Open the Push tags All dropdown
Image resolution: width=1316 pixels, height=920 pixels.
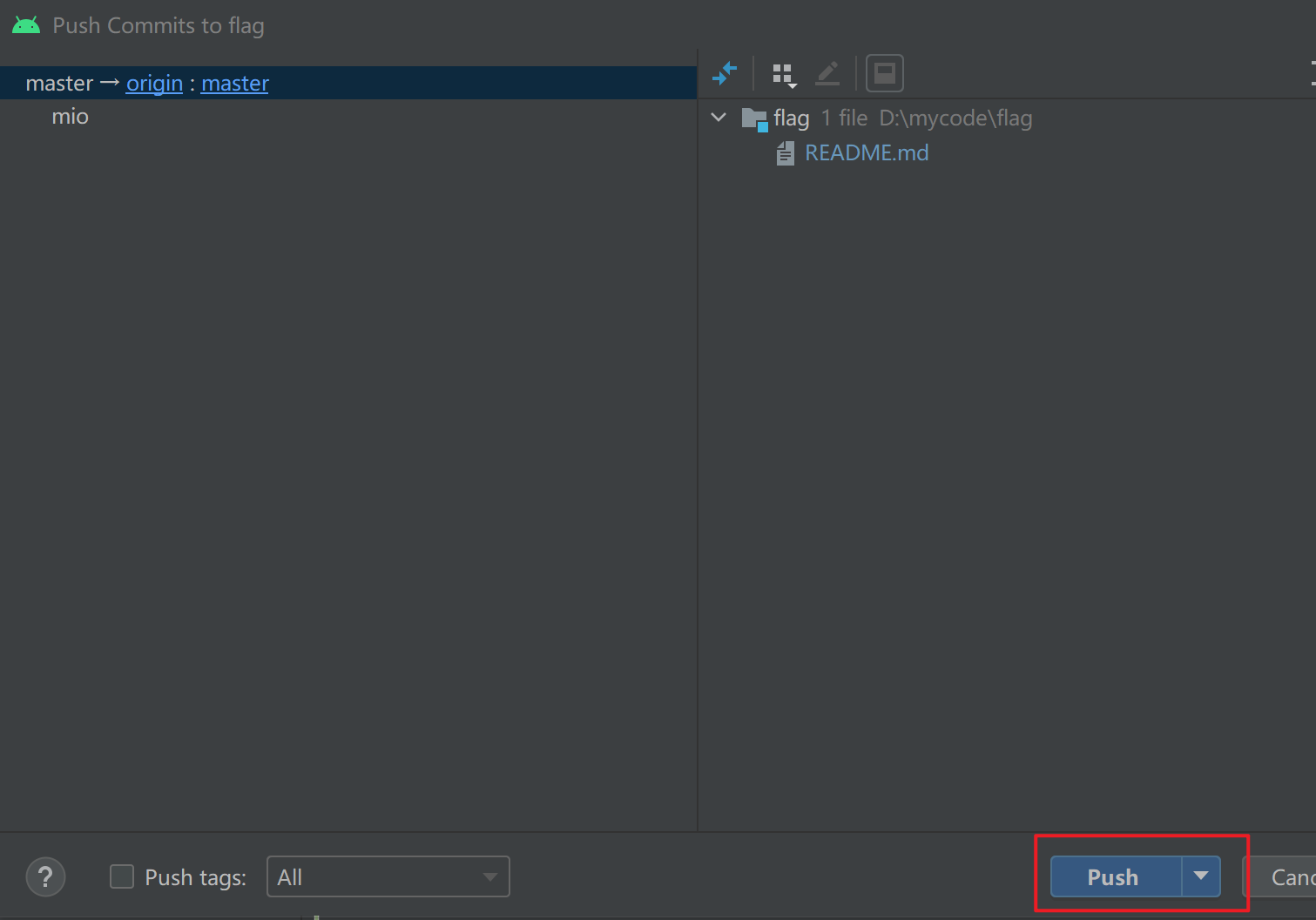pos(388,877)
